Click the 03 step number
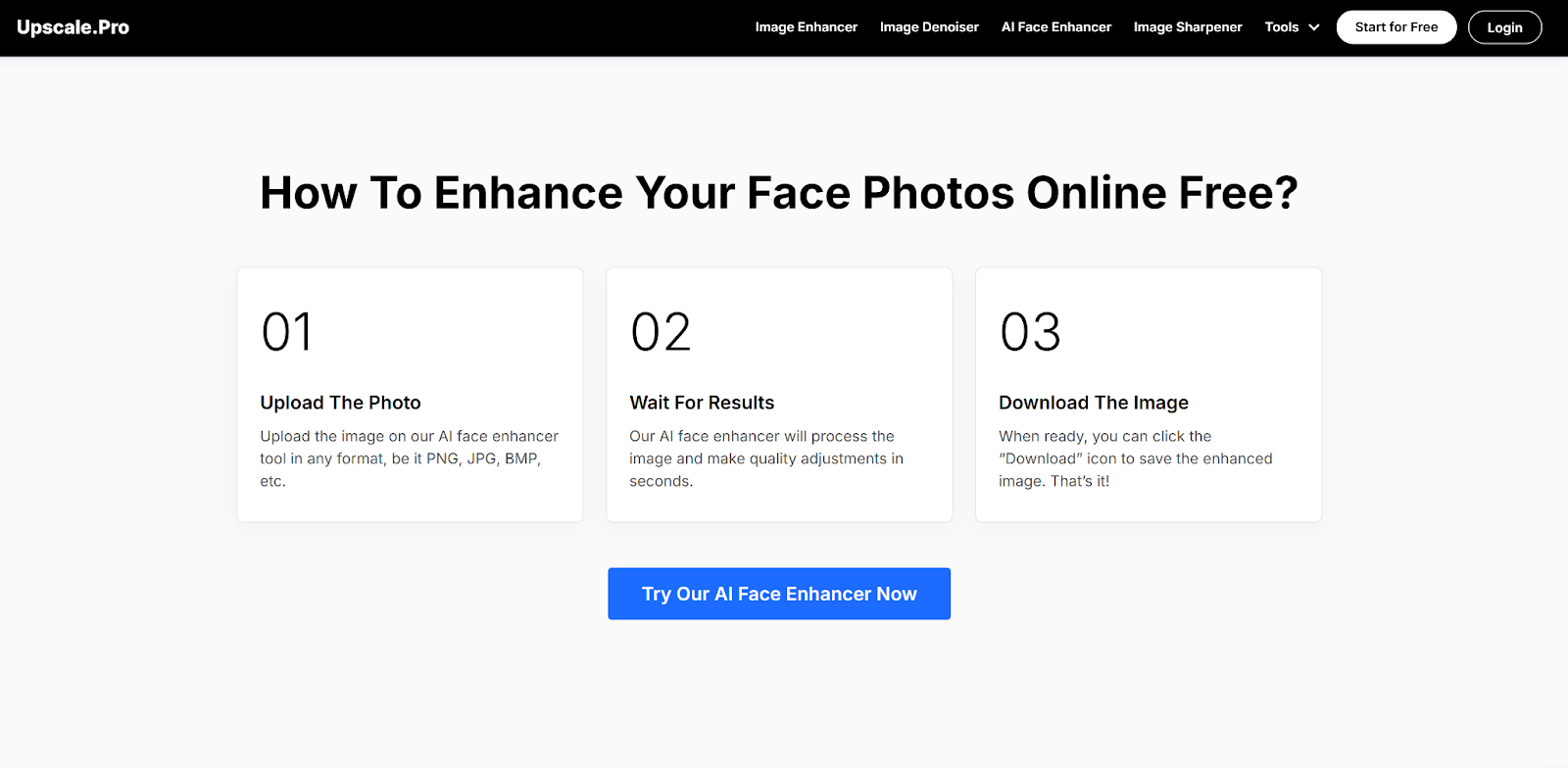 click(1030, 332)
